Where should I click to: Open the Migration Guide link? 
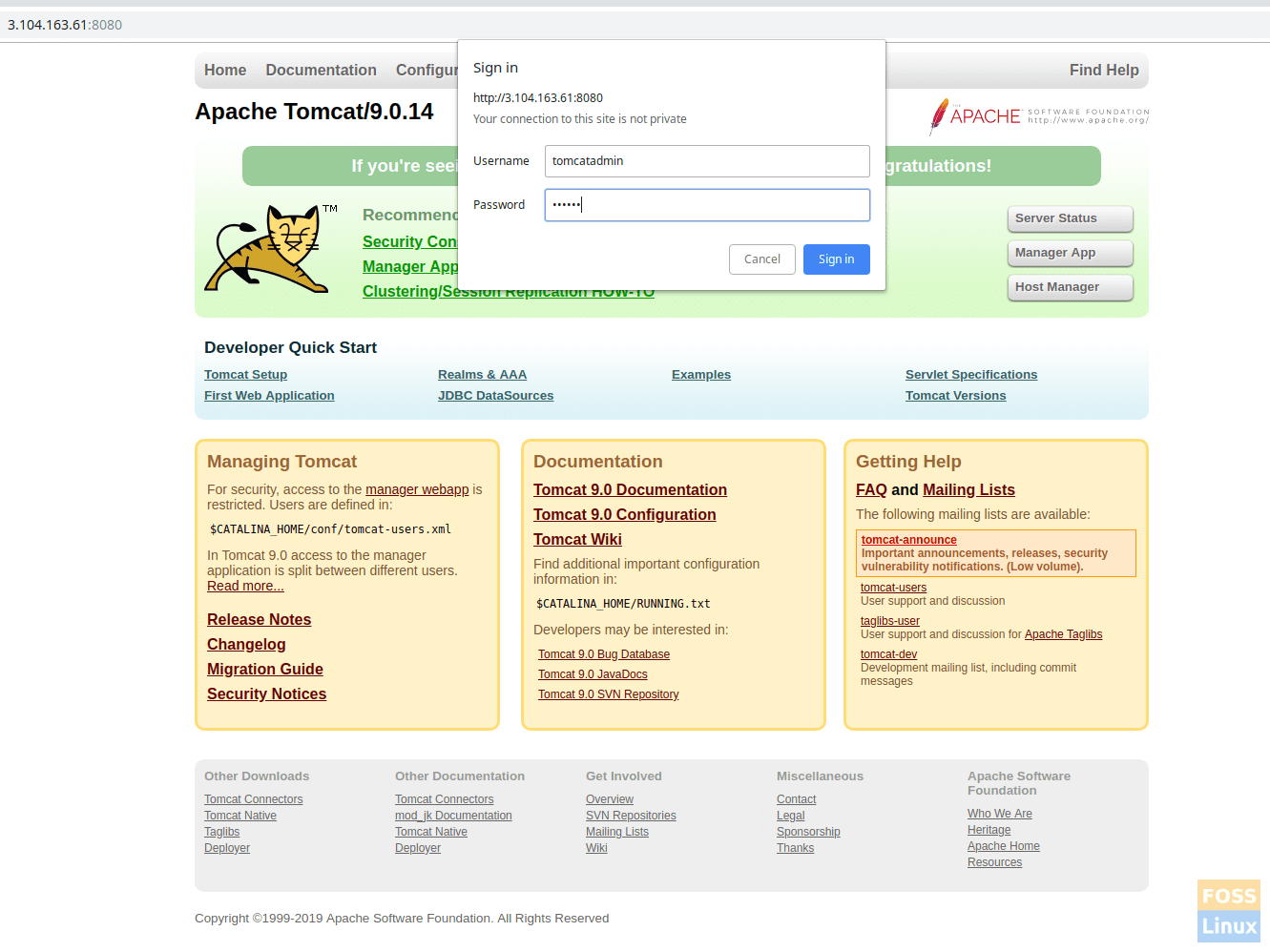(264, 670)
